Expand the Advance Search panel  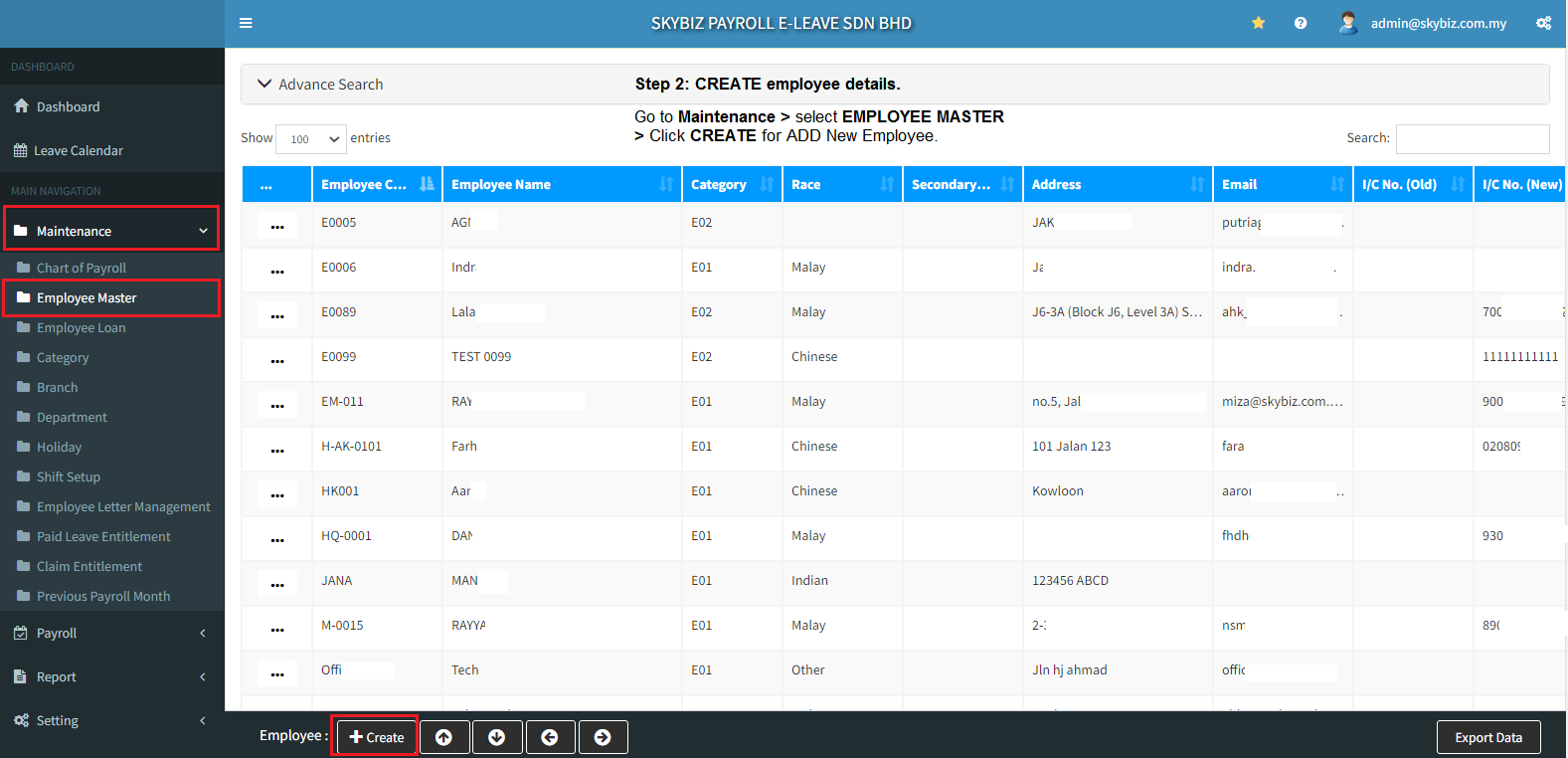[320, 85]
